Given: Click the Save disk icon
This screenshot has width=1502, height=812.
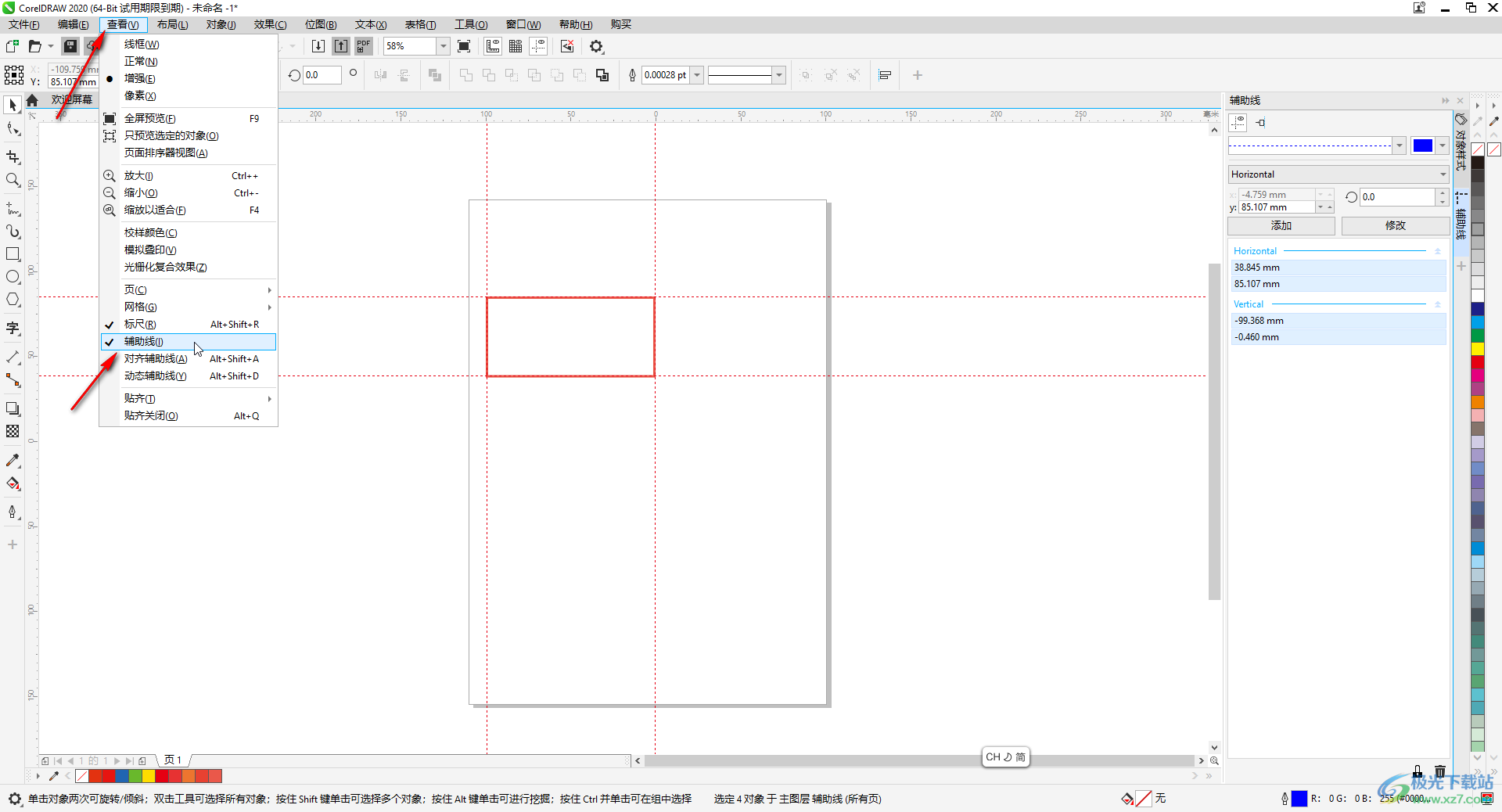Looking at the screenshot, I should tap(70, 46).
